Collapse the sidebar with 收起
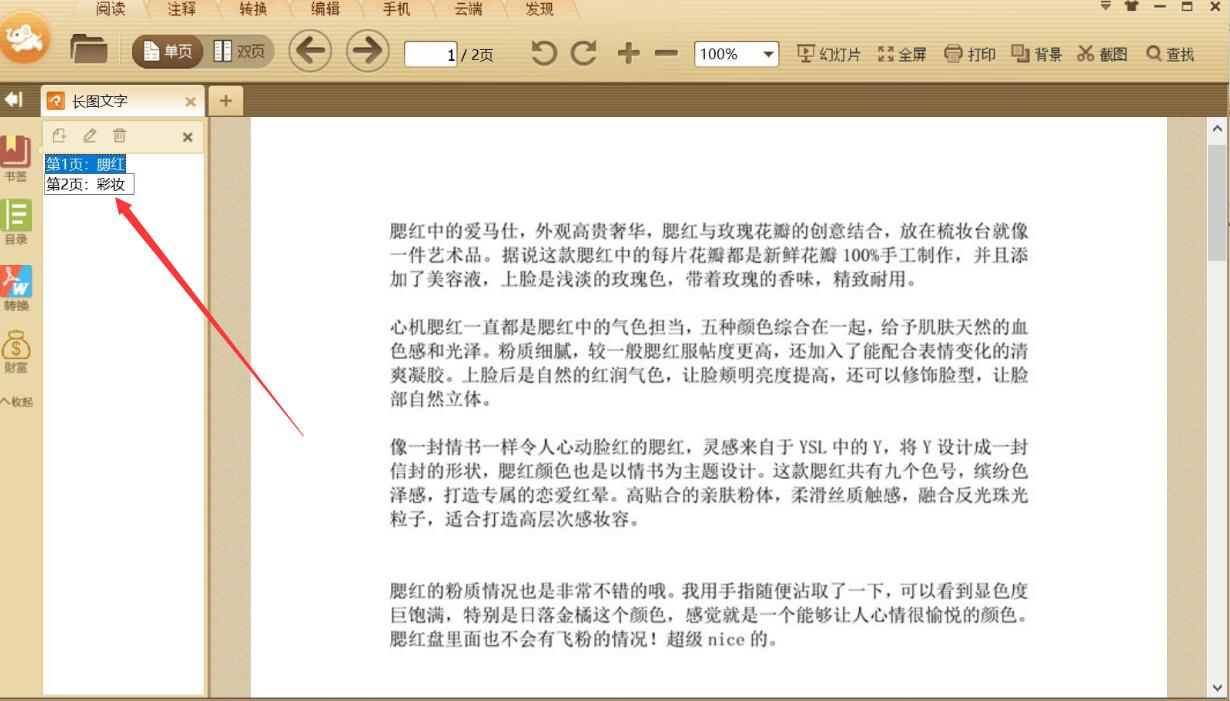 (15, 402)
